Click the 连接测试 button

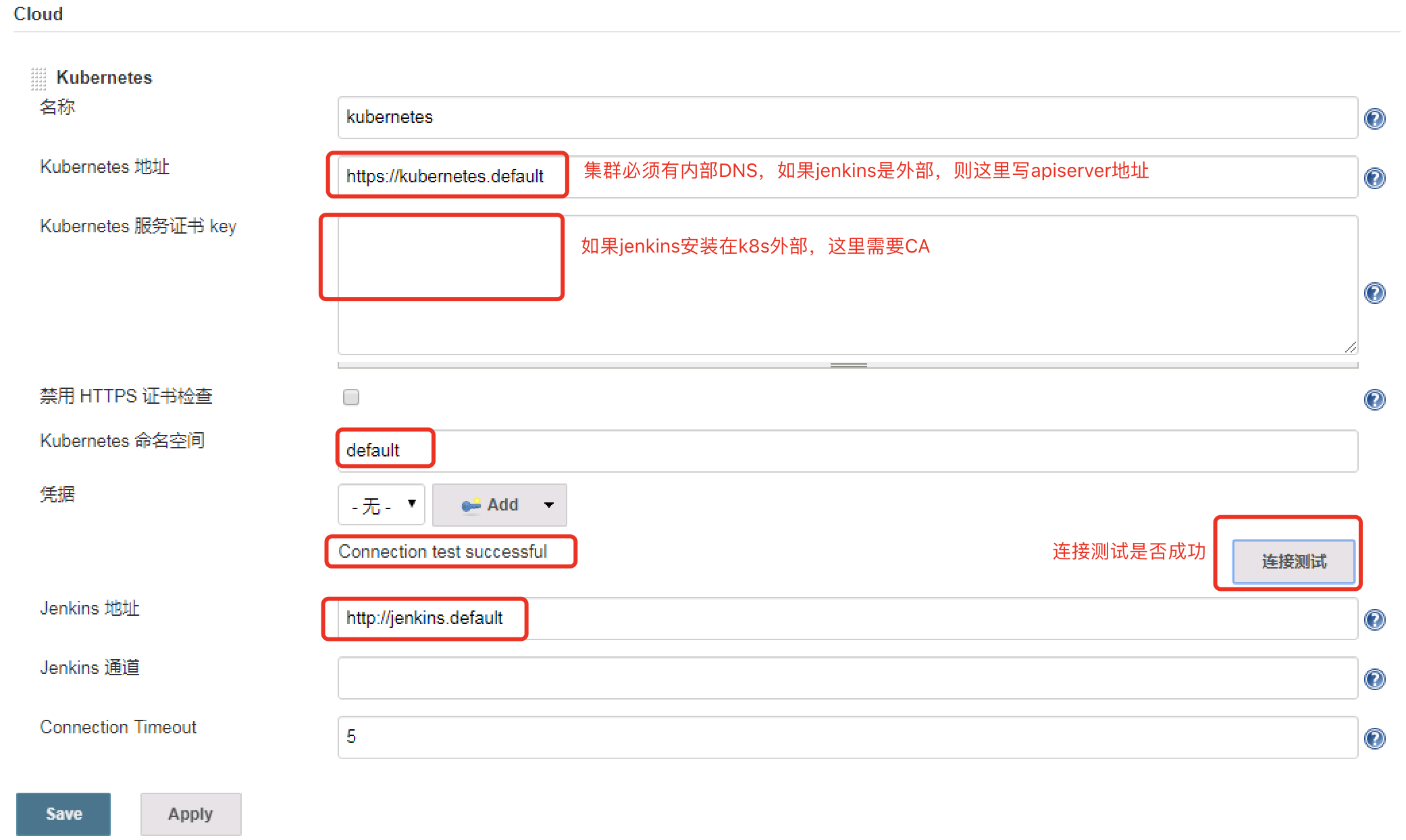click(x=1293, y=561)
